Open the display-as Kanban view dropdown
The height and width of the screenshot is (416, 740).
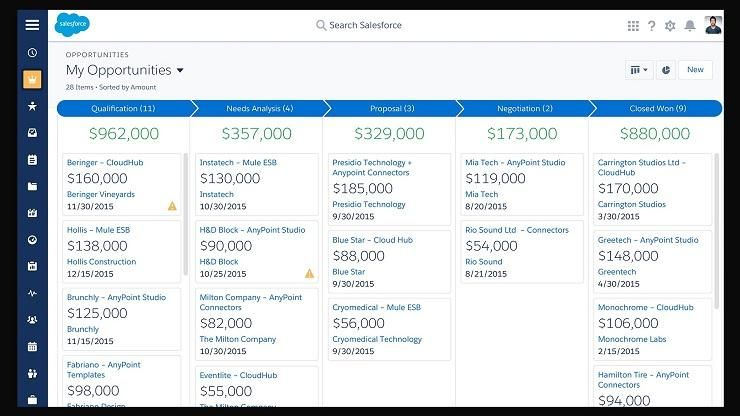[639, 70]
